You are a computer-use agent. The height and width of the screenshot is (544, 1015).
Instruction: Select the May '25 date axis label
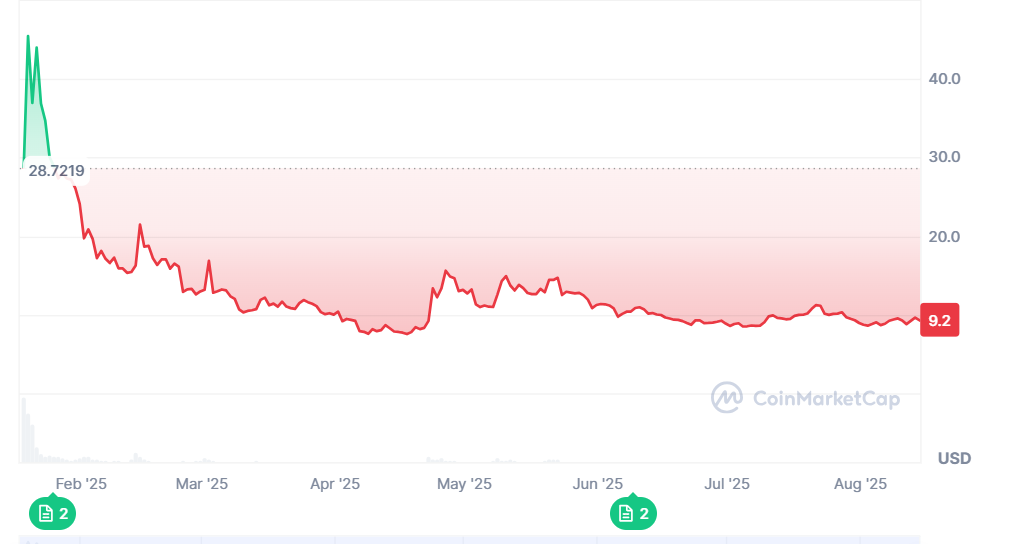[x=465, y=484]
